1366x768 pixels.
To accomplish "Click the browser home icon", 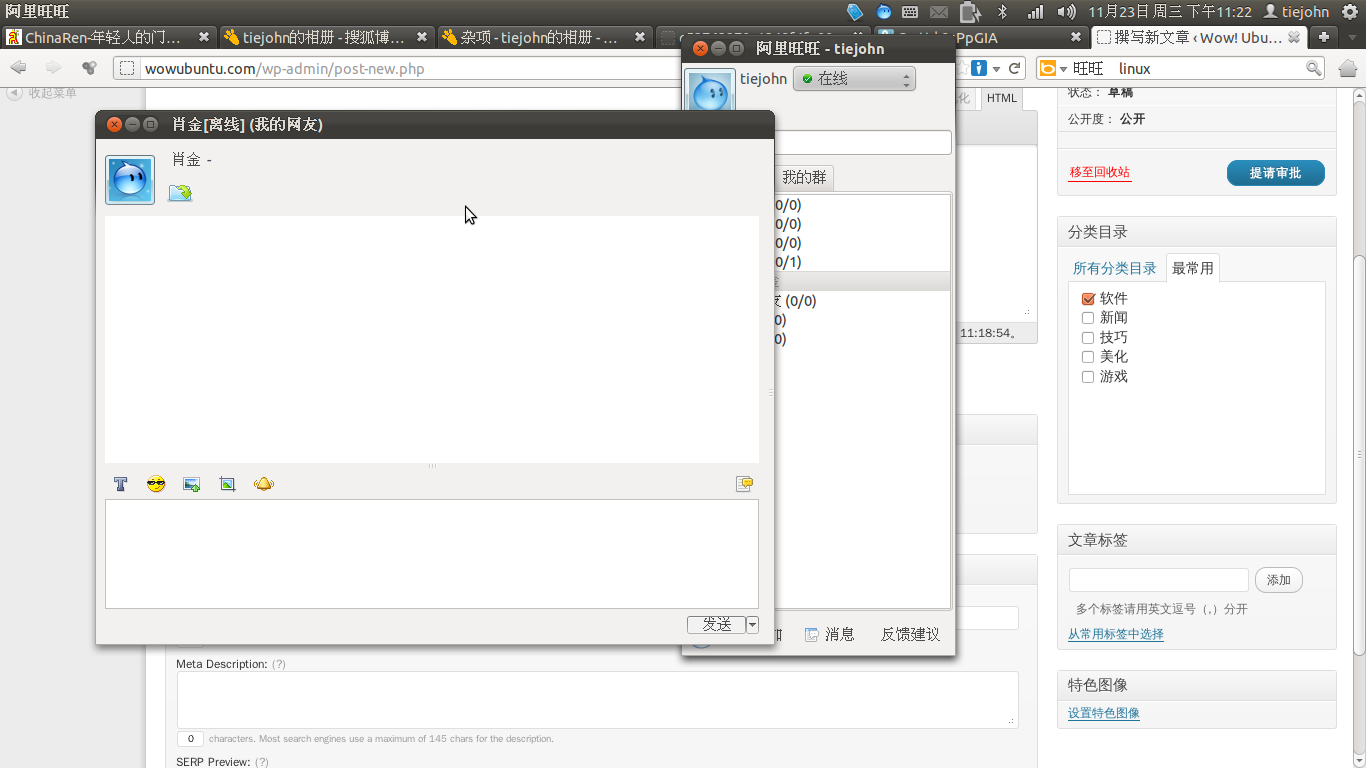I will point(1347,68).
